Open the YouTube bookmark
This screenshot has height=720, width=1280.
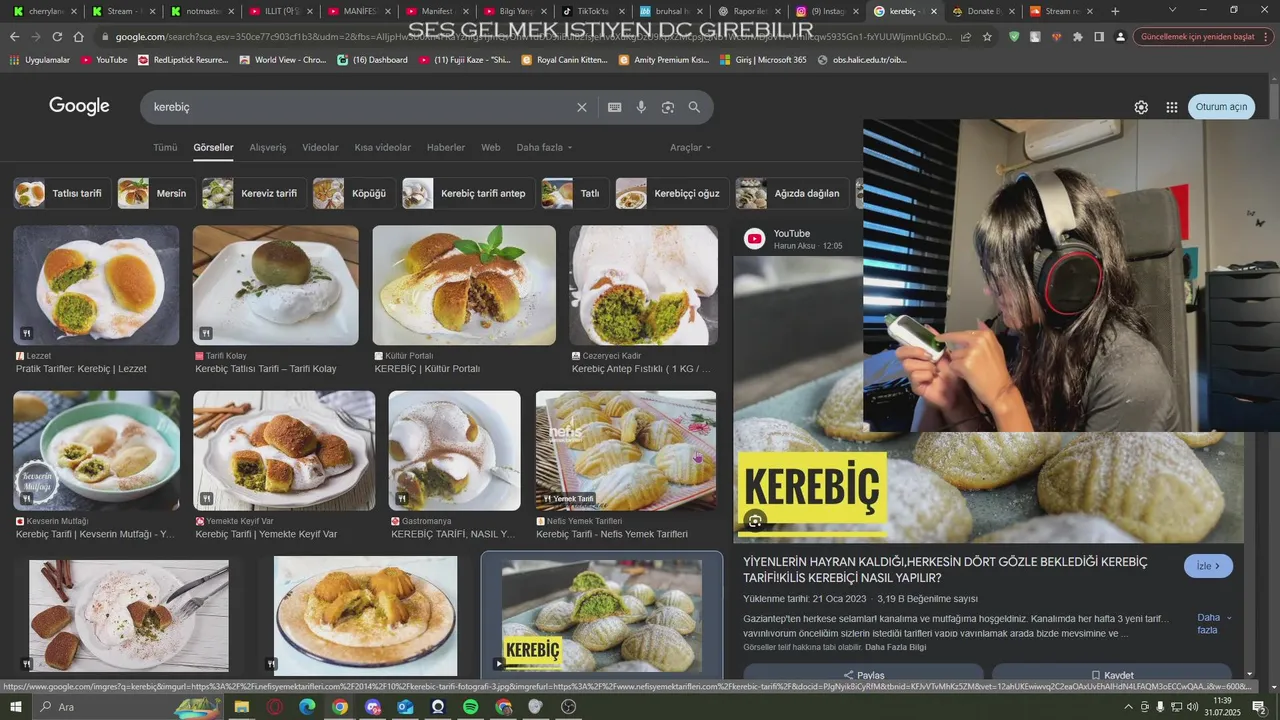pyautogui.click(x=104, y=60)
